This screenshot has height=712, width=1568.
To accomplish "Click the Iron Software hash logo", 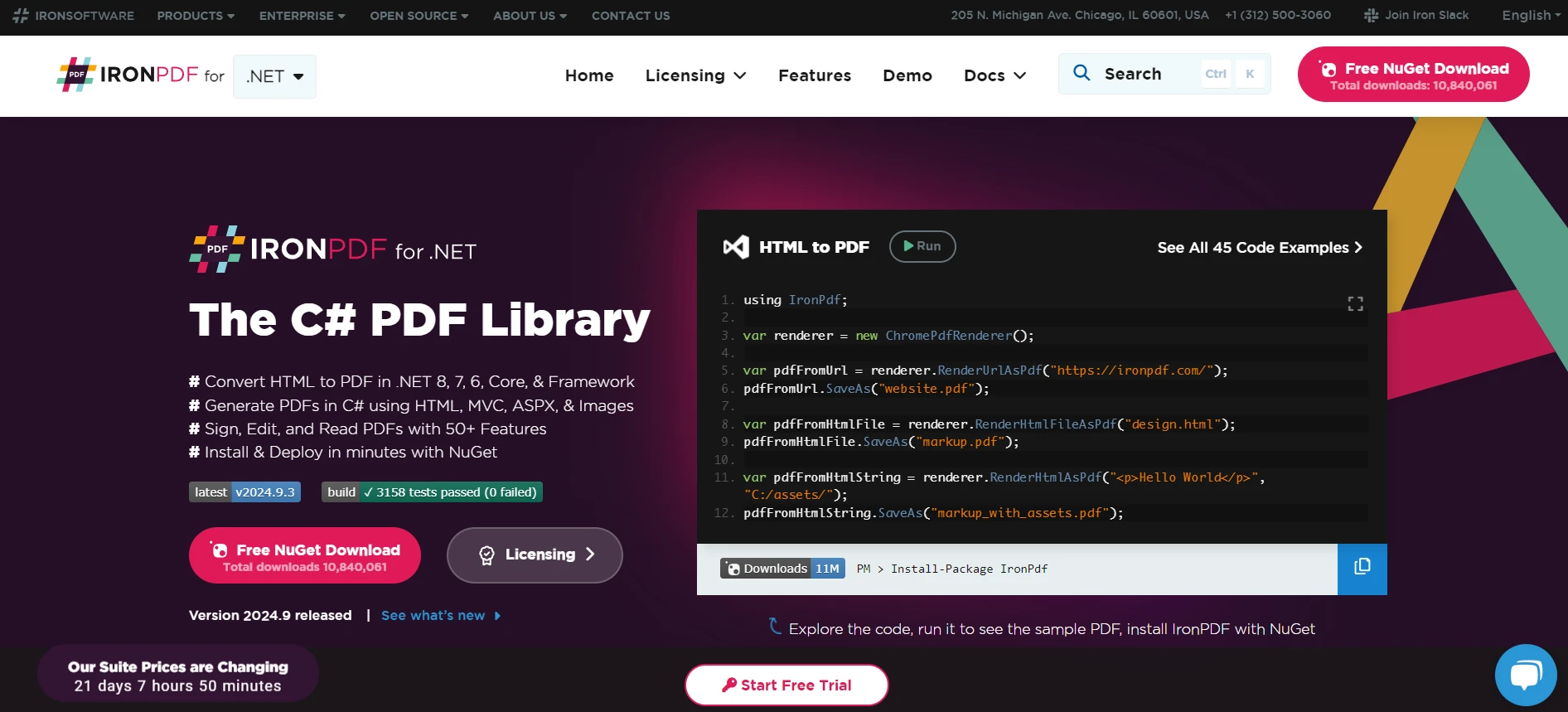I will (21, 16).
